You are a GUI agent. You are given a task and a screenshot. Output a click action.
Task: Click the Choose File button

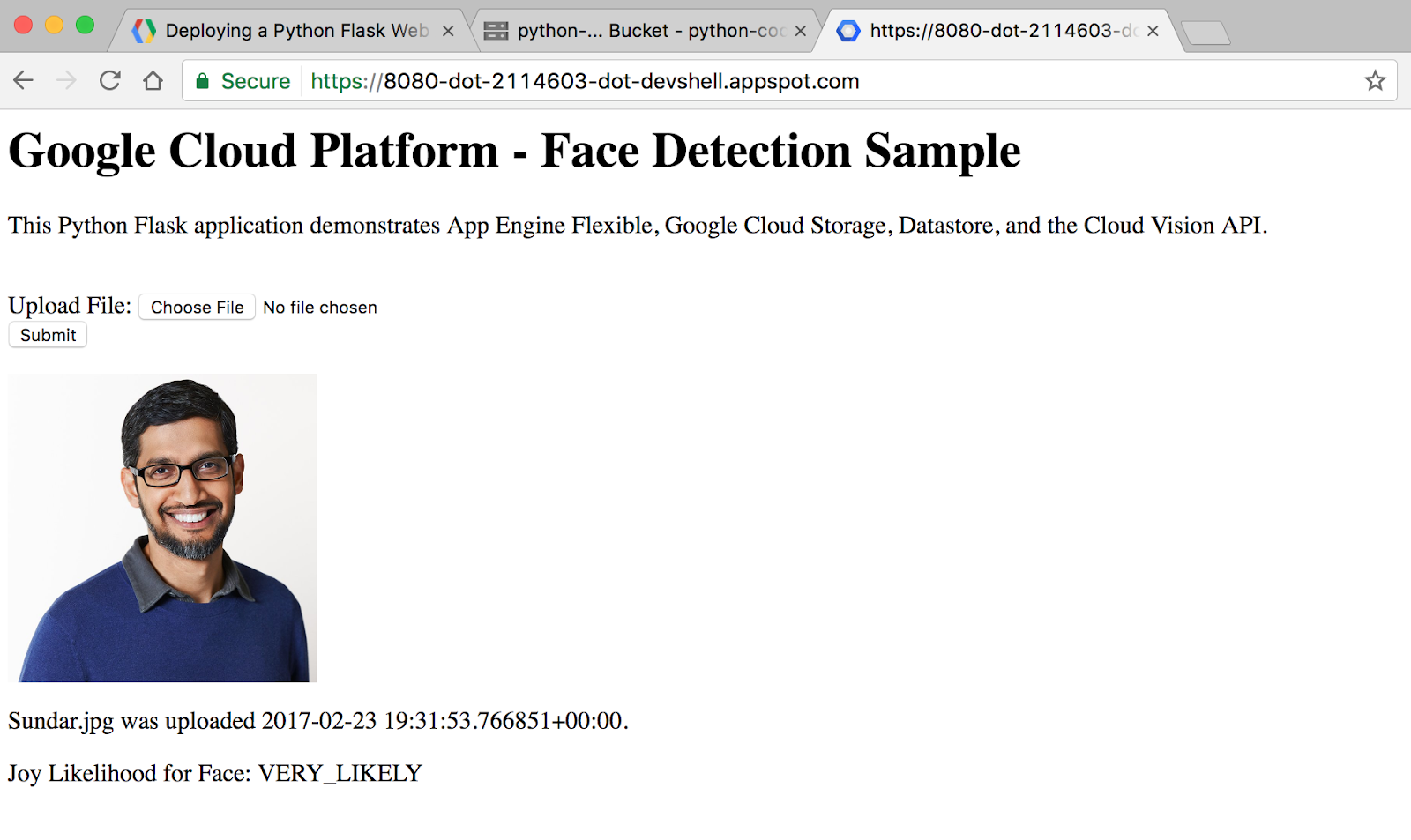point(197,307)
